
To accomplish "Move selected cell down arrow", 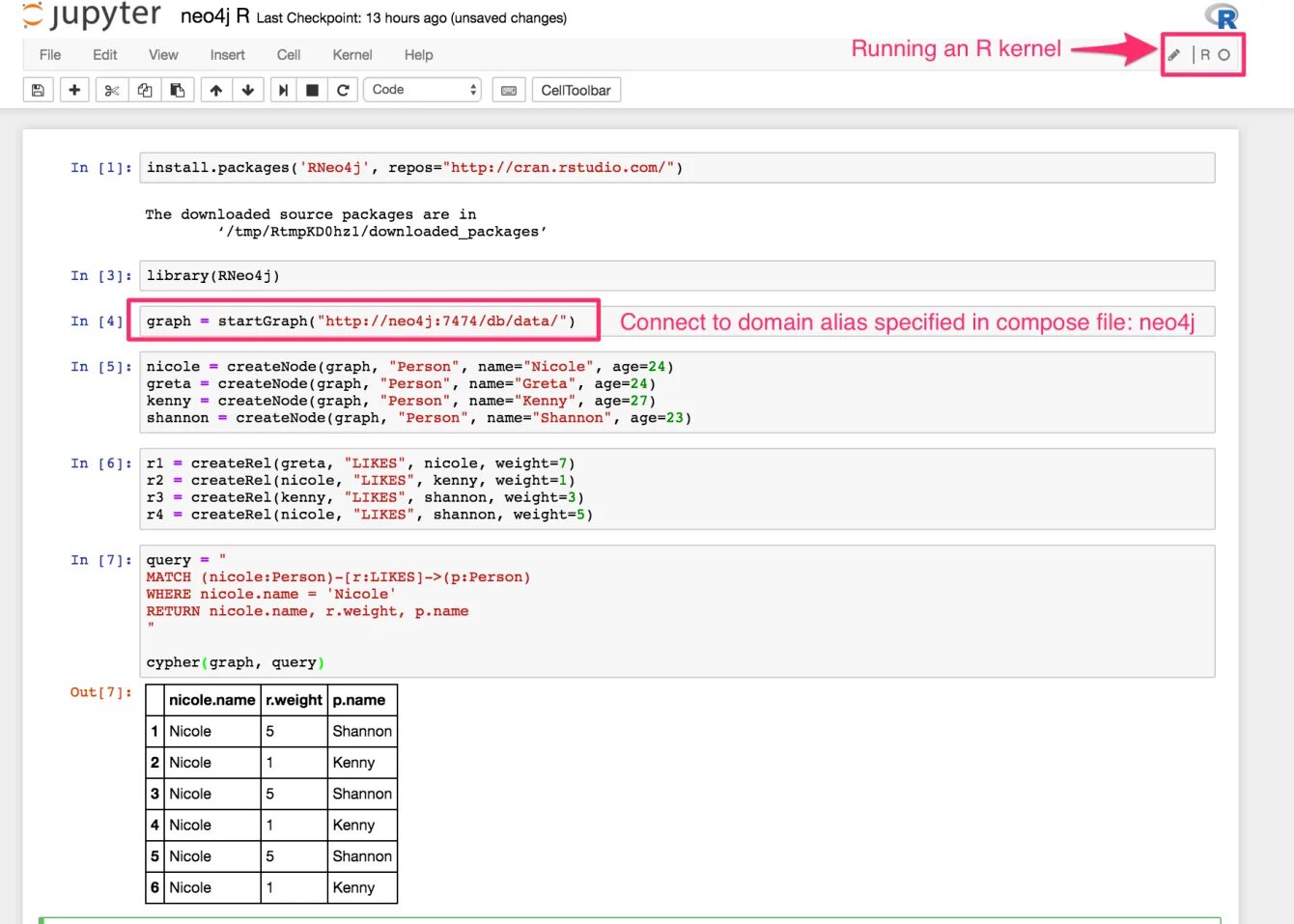I will pyautogui.click(x=248, y=90).
